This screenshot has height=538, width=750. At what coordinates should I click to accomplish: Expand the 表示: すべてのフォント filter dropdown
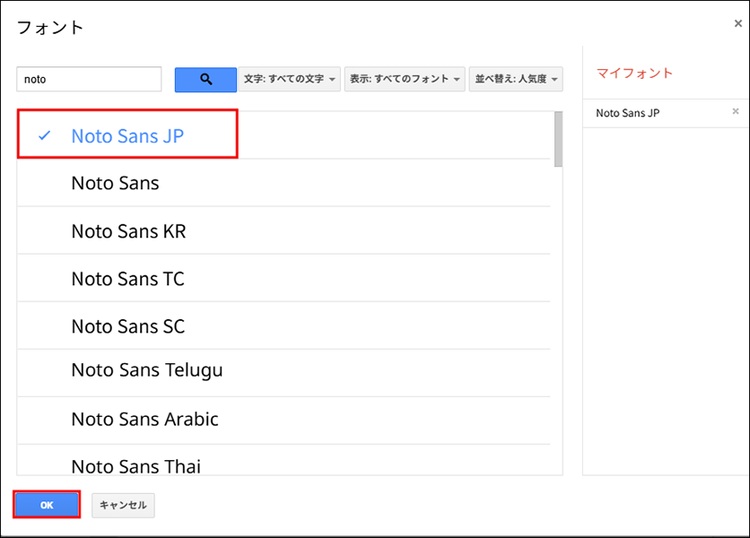pos(404,79)
